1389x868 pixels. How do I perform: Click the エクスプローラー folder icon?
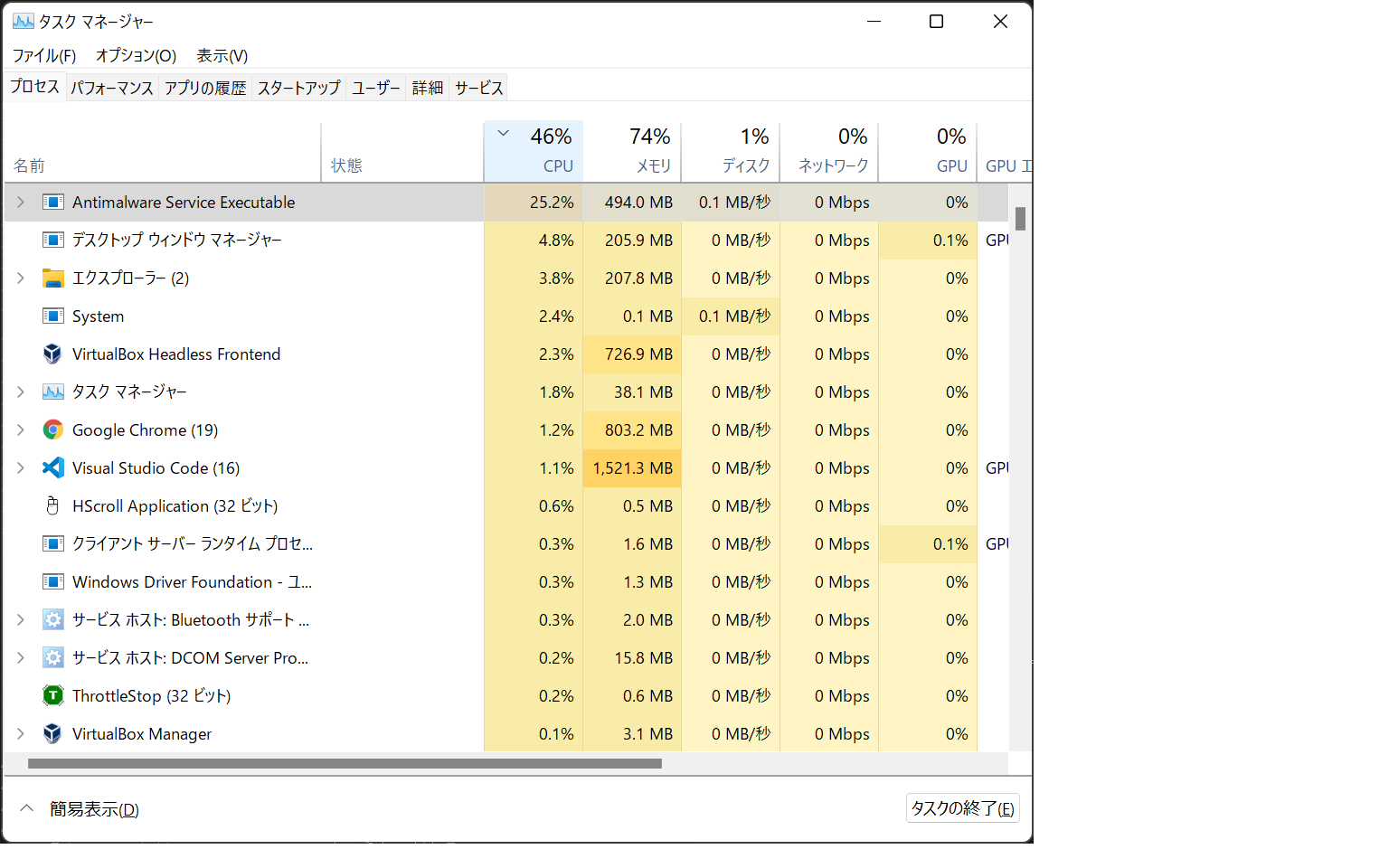[53, 278]
